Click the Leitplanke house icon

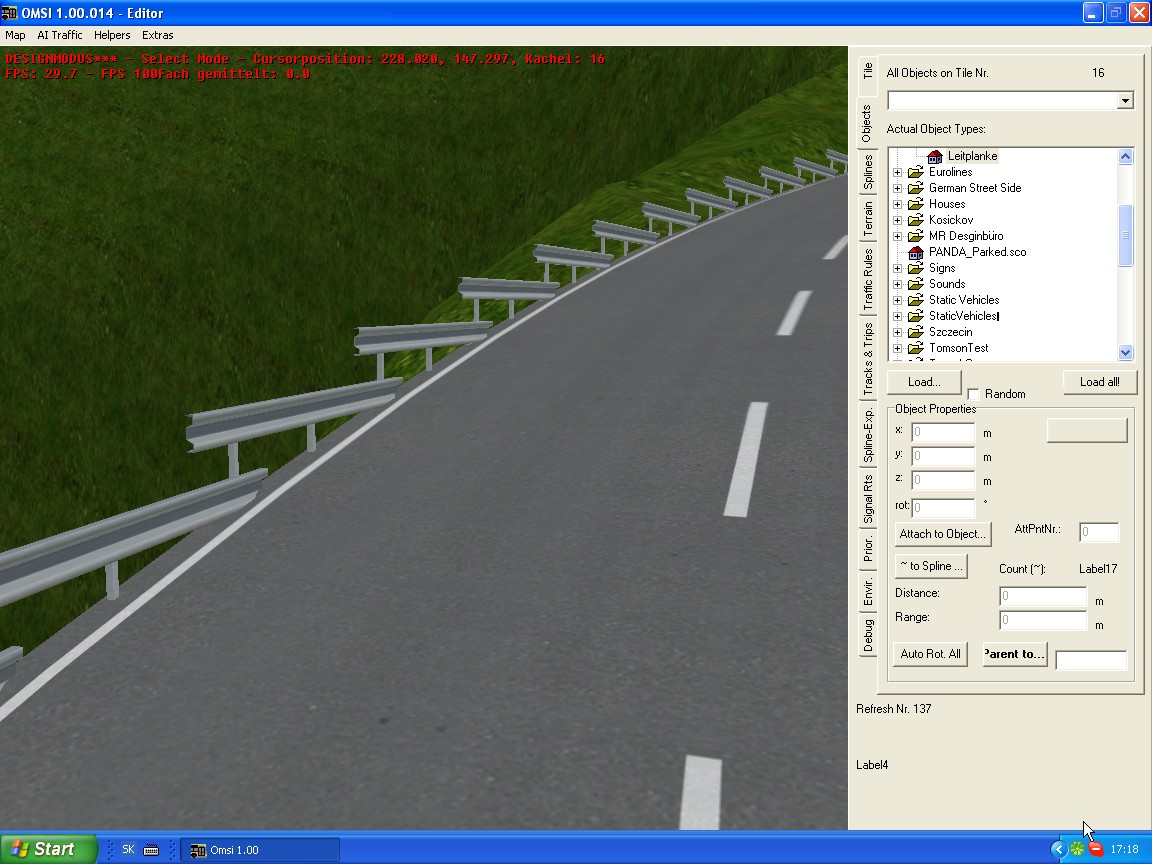click(935, 157)
